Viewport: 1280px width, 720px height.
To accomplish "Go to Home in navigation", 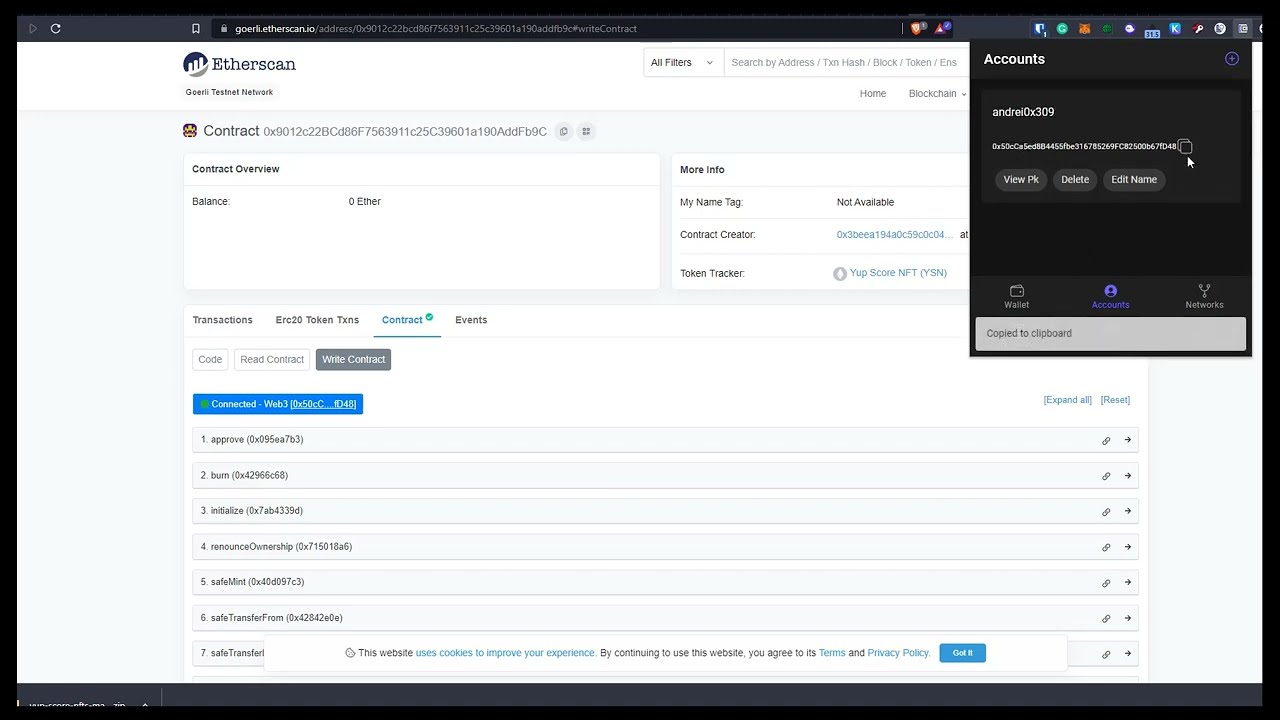I will pos(873,93).
